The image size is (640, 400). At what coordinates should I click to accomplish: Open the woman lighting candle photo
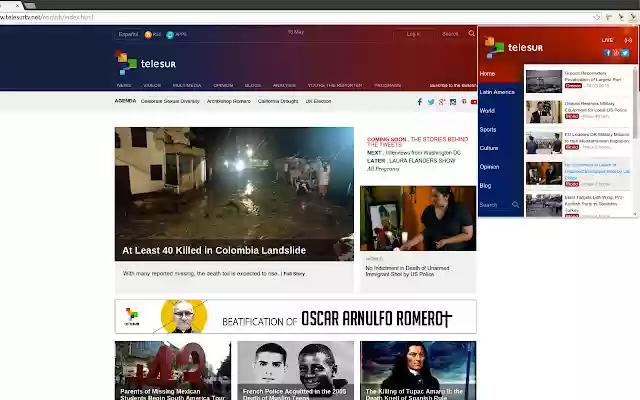418,218
